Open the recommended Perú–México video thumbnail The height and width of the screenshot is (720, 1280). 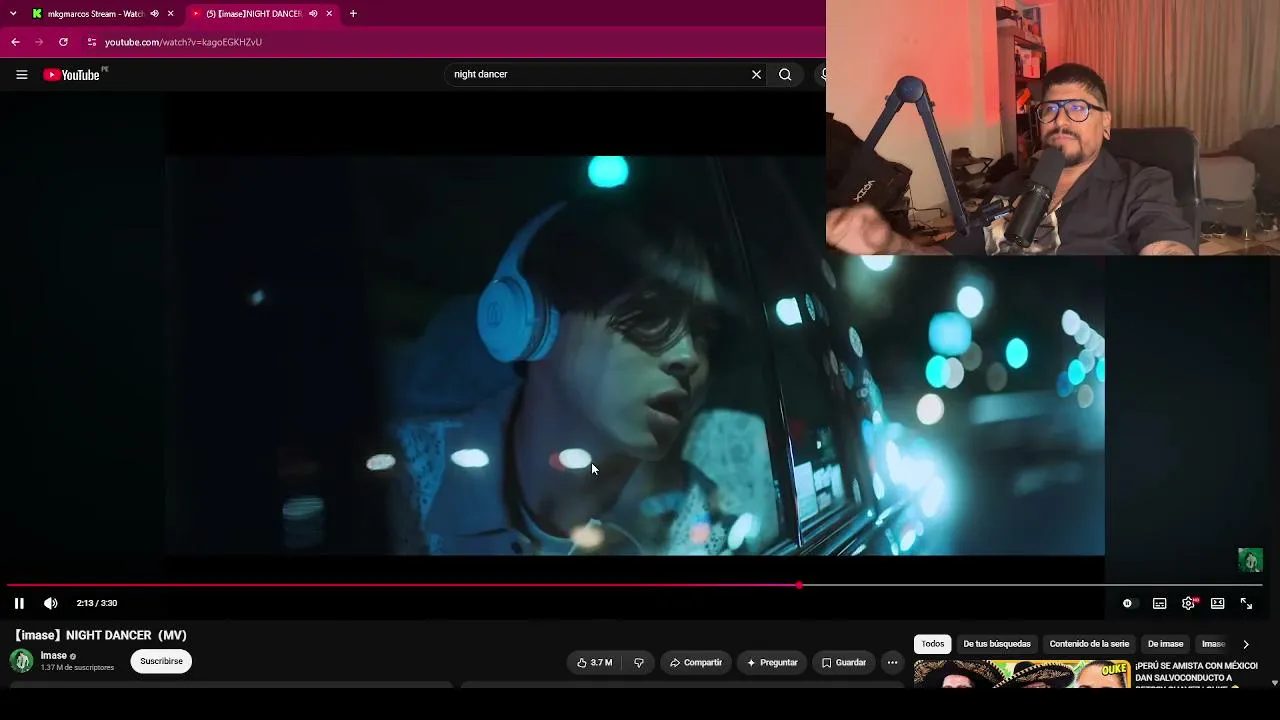(x=1021, y=674)
